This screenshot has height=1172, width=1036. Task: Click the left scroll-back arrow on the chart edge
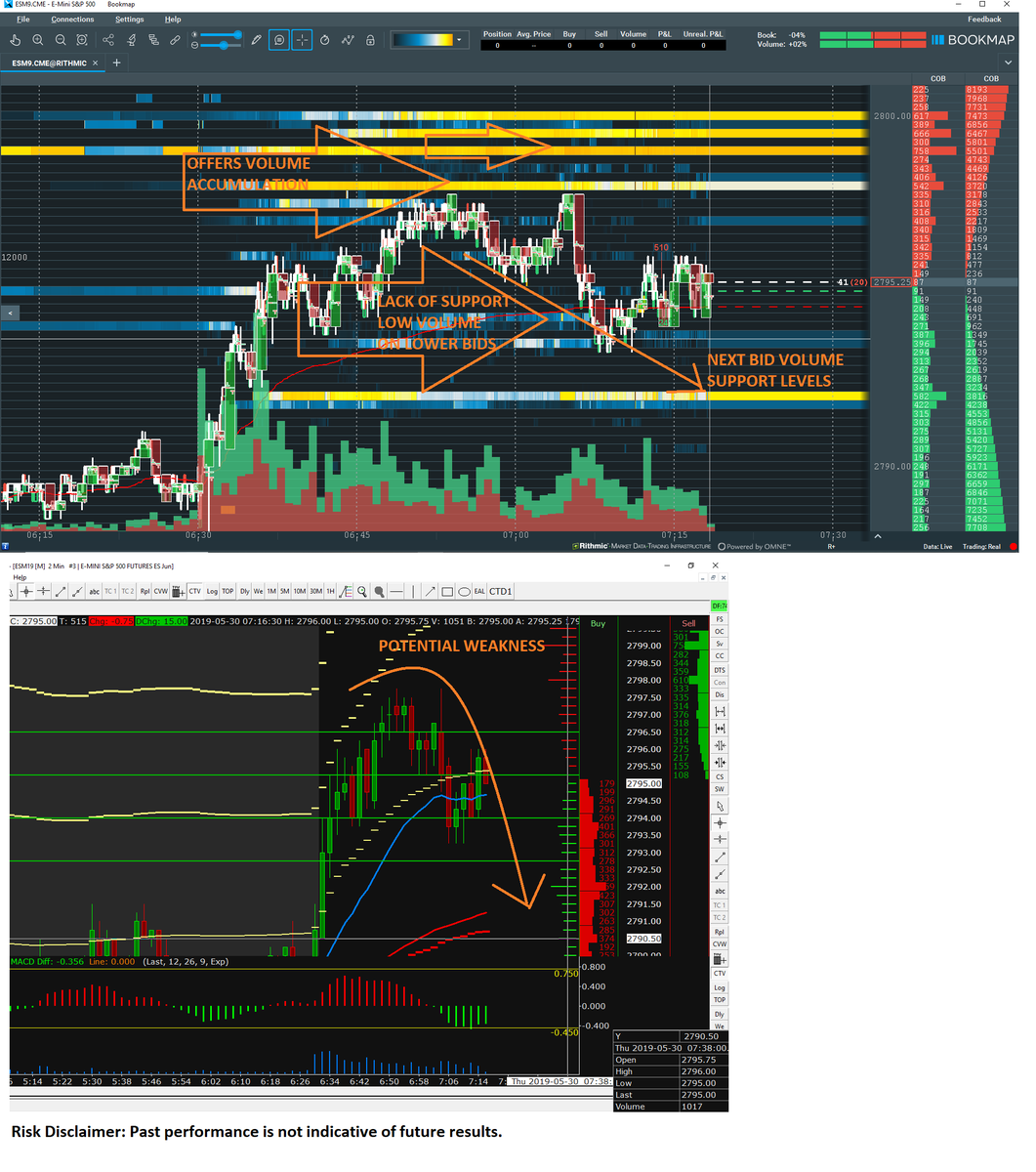pyautogui.click(x=9, y=313)
